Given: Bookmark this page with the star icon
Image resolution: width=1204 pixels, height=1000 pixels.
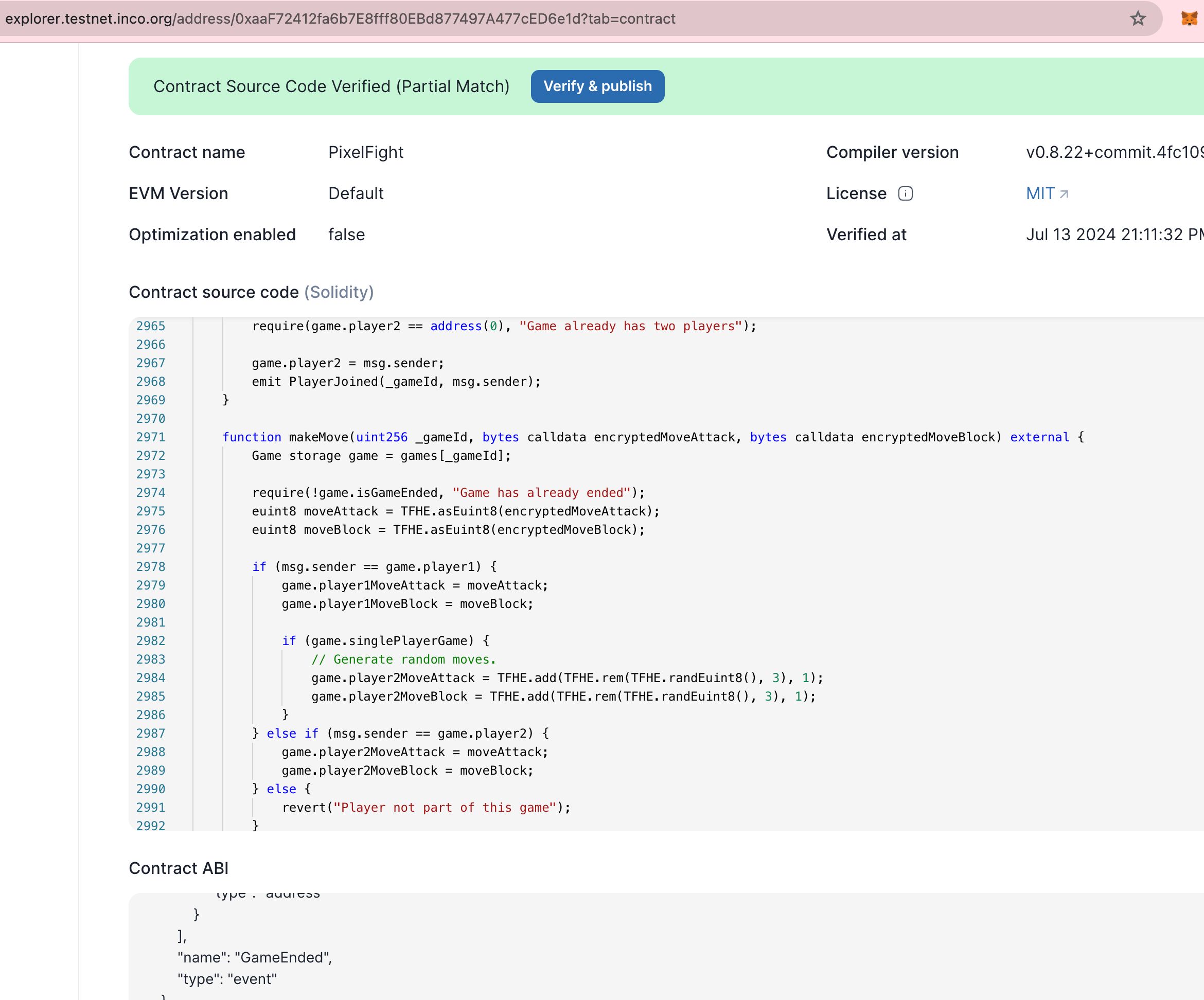Looking at the screenshot, I should coord(1138,19).
